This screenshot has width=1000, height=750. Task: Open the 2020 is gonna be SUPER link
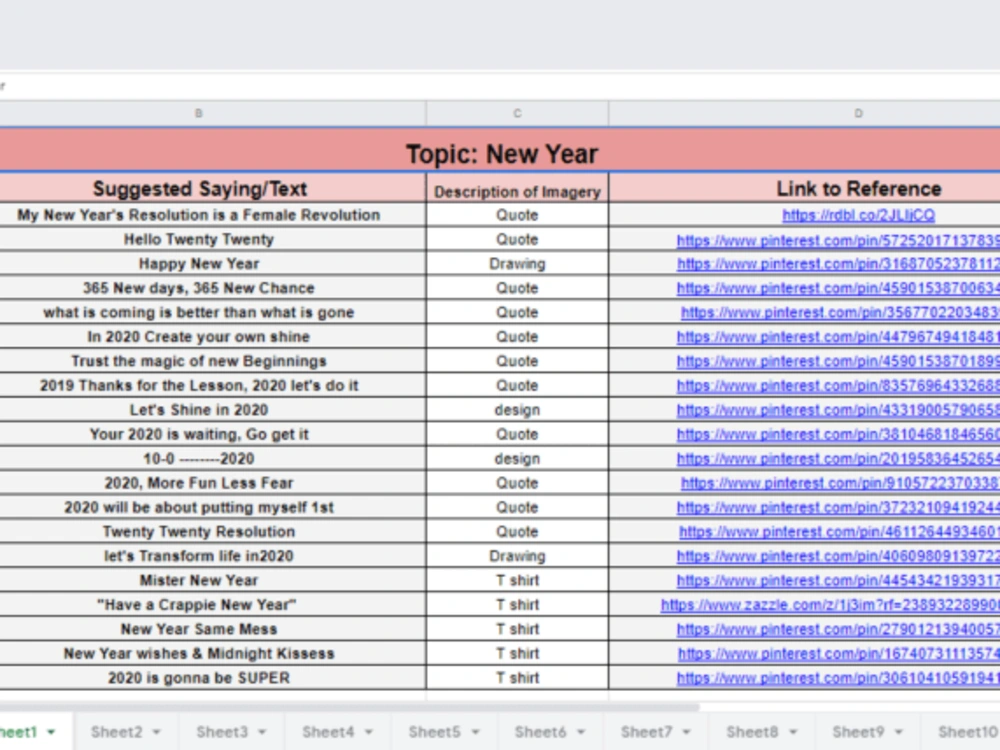pos(838,679)
